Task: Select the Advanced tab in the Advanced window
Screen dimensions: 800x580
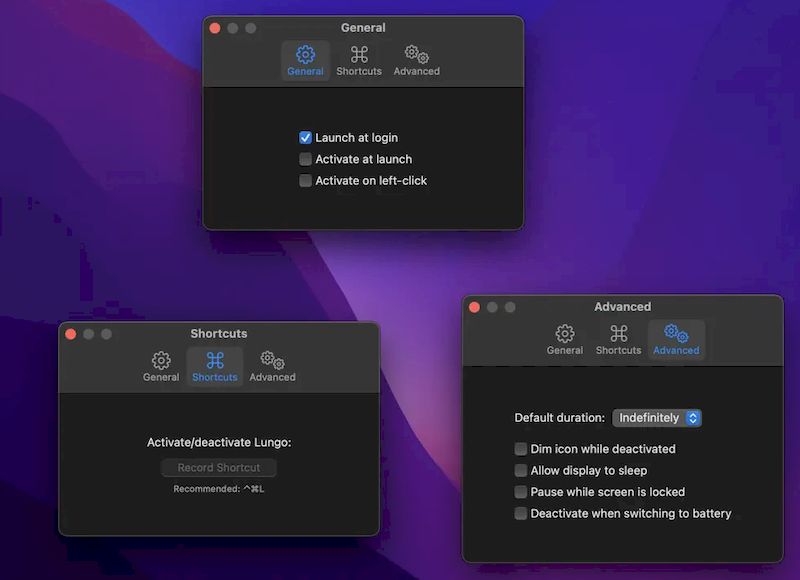Action: pos(676,340)
